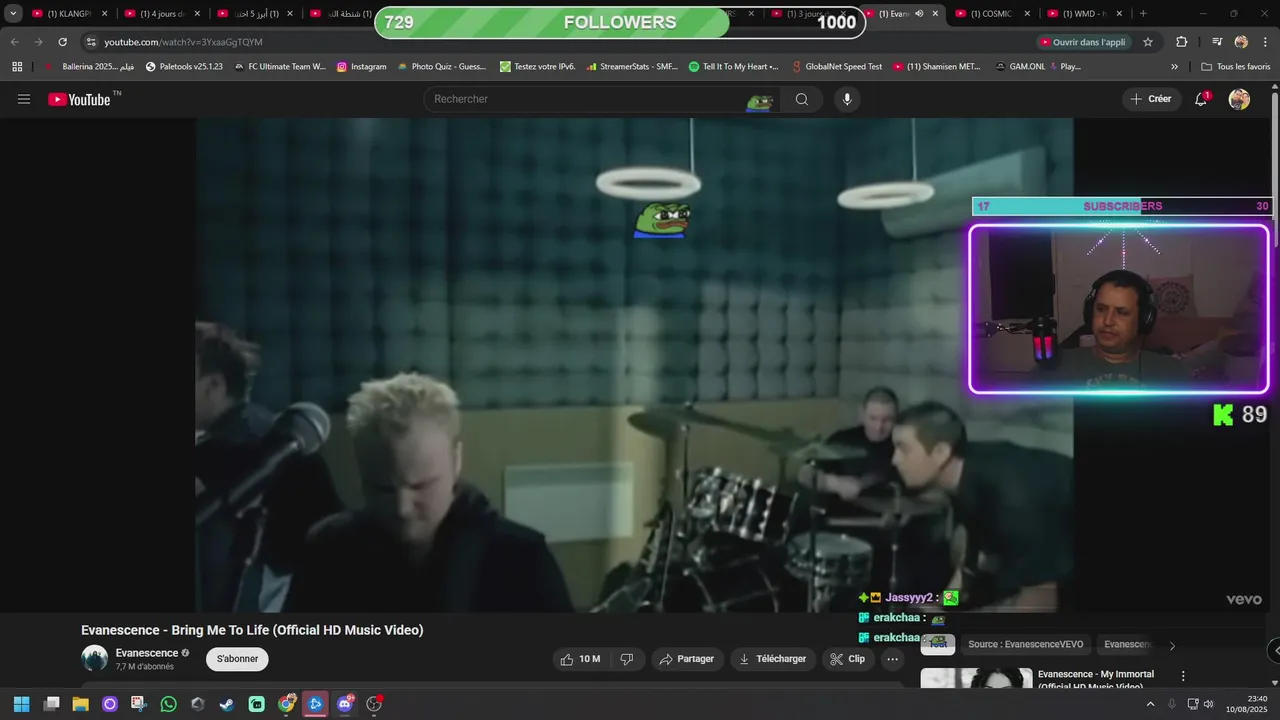Open File Explorer from taskbar
Viewport: 1280px width, 720px height.
point(81,704)
